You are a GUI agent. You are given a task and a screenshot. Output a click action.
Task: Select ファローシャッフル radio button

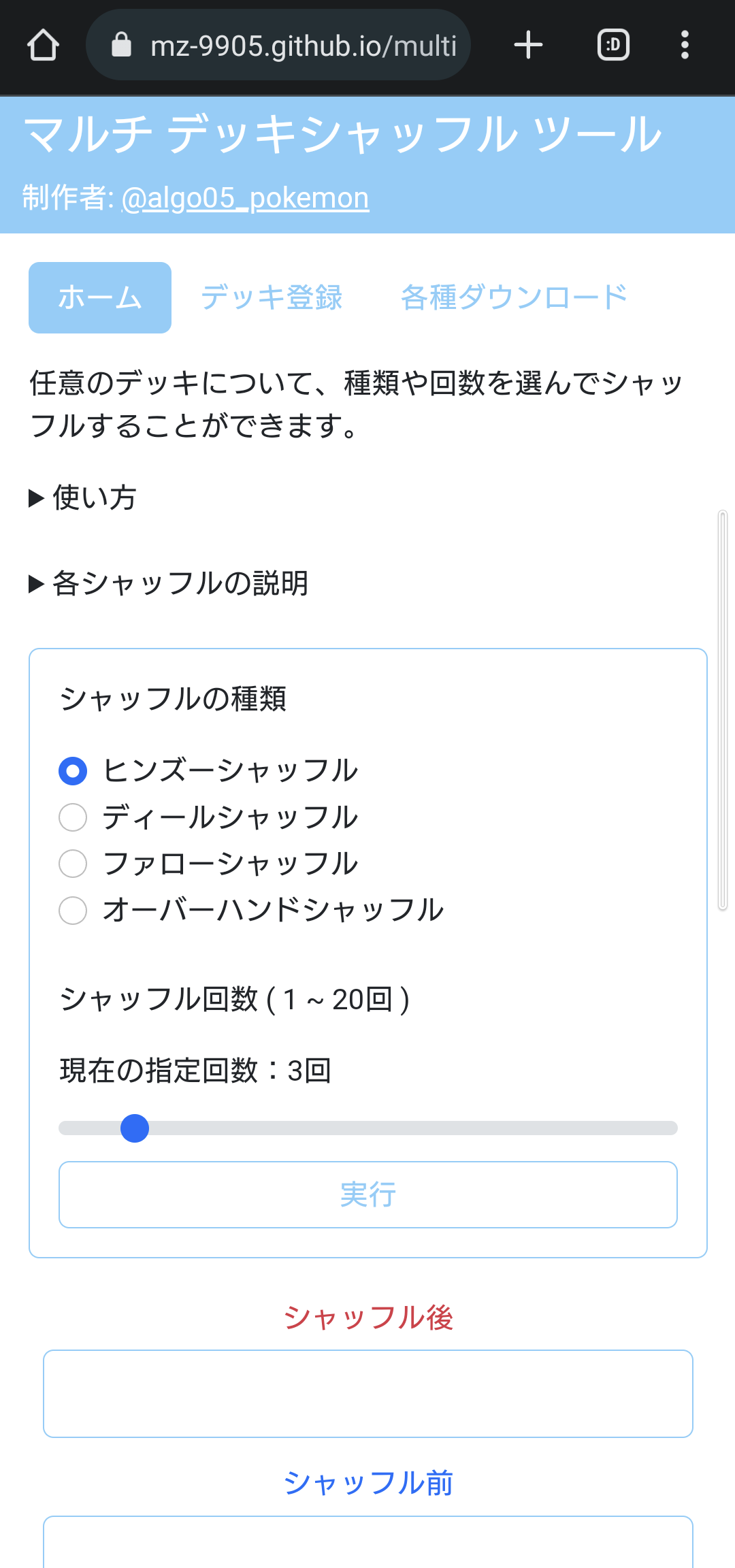[x=73, y=864]
